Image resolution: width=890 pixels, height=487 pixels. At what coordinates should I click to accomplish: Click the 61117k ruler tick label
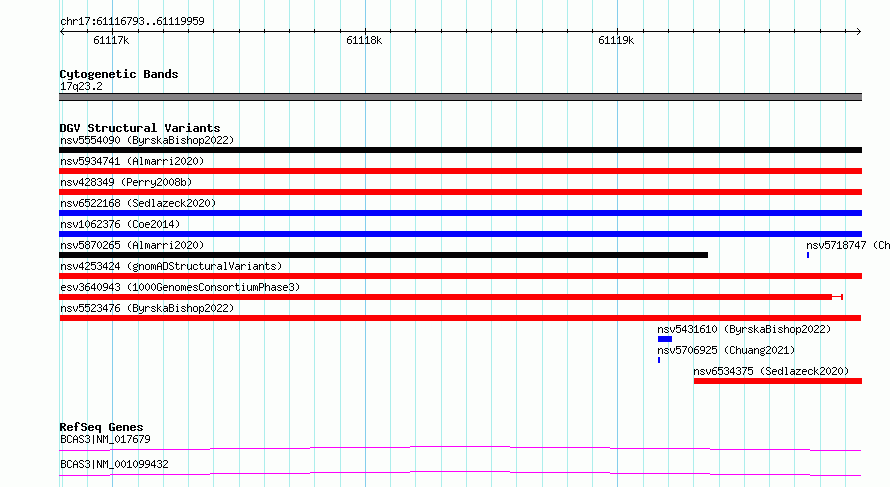click(x=111, y=40)
